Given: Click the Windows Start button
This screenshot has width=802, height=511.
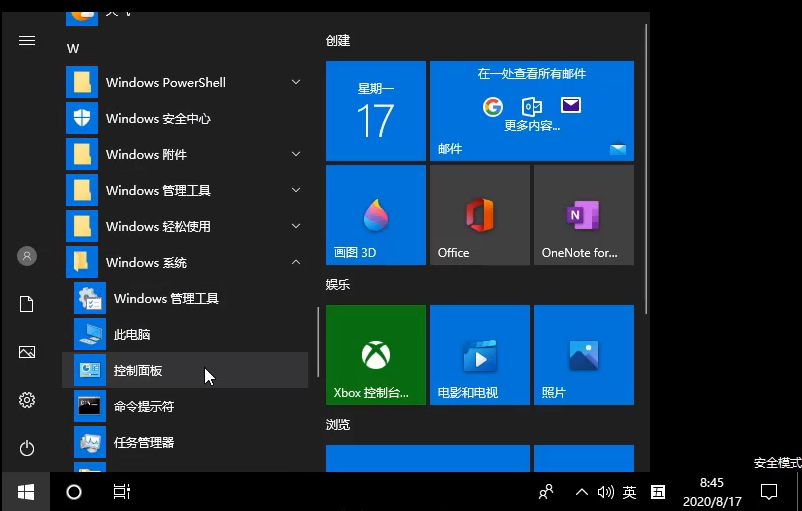Looking at the screenshot, I should click(x=26, y=492).
